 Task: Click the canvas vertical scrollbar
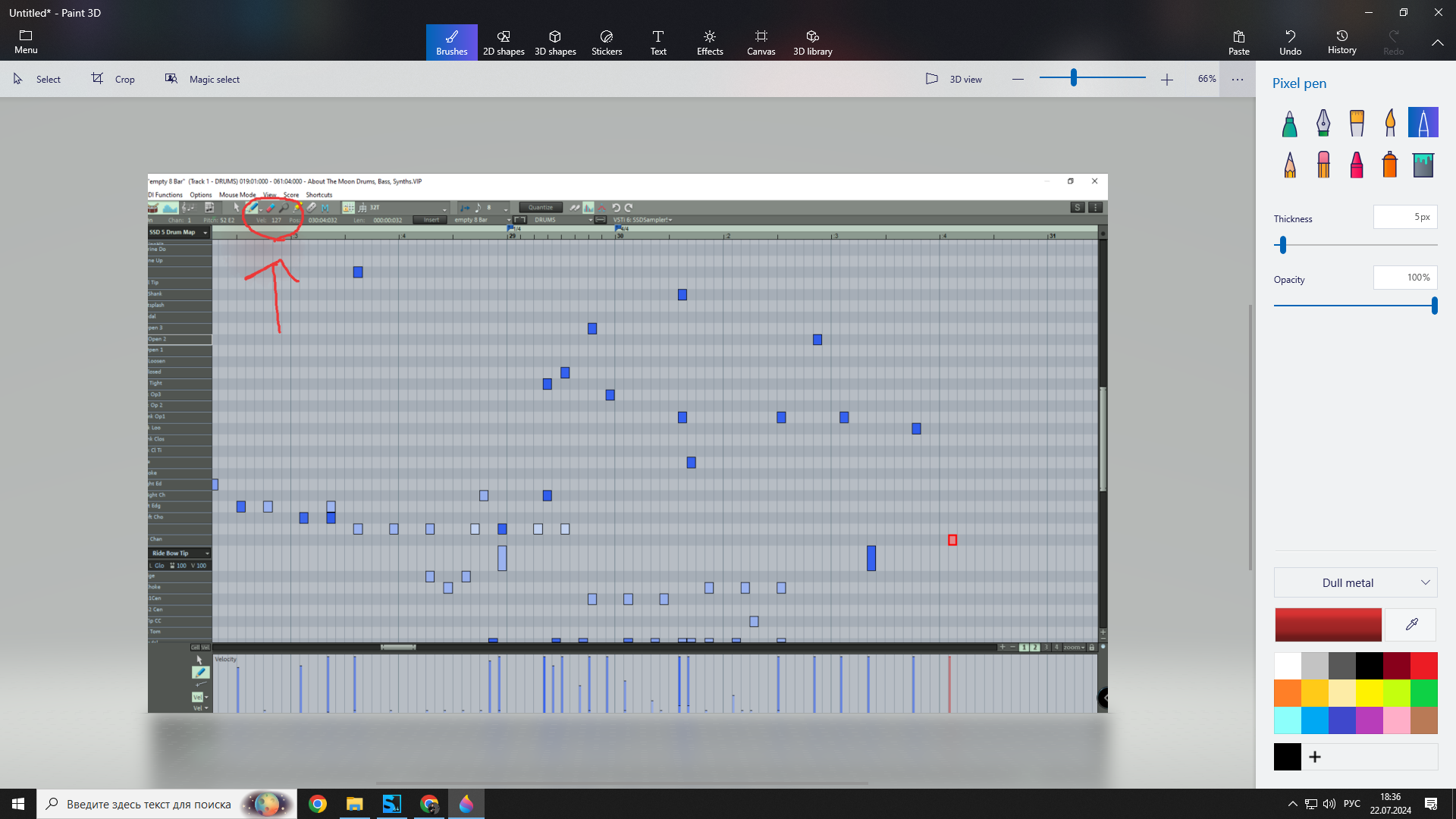(x=1250, y=436)
